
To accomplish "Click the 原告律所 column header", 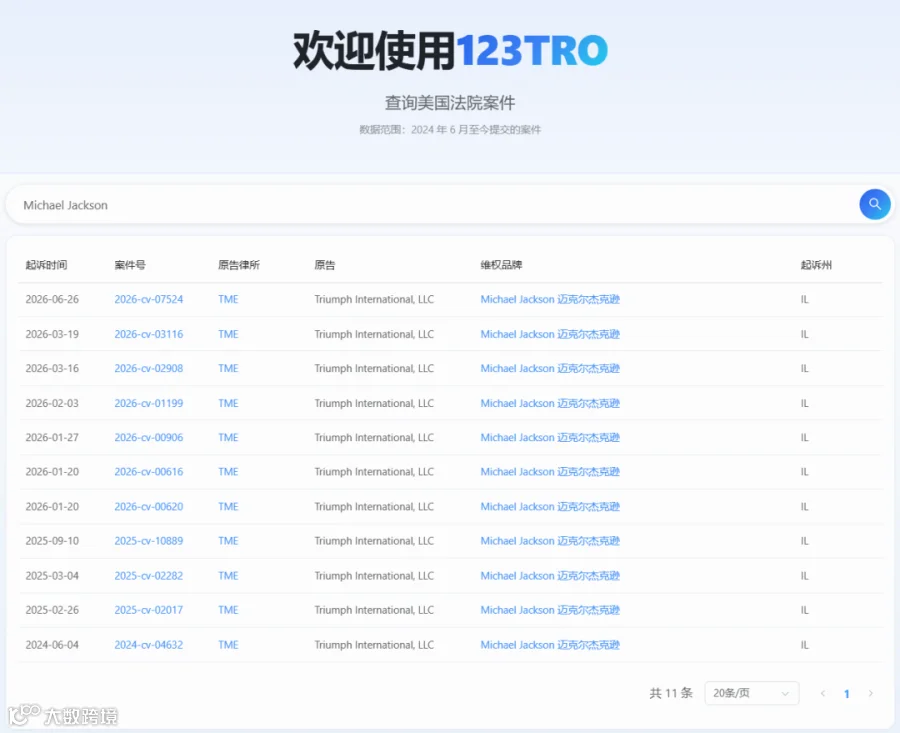I will 239,265.
